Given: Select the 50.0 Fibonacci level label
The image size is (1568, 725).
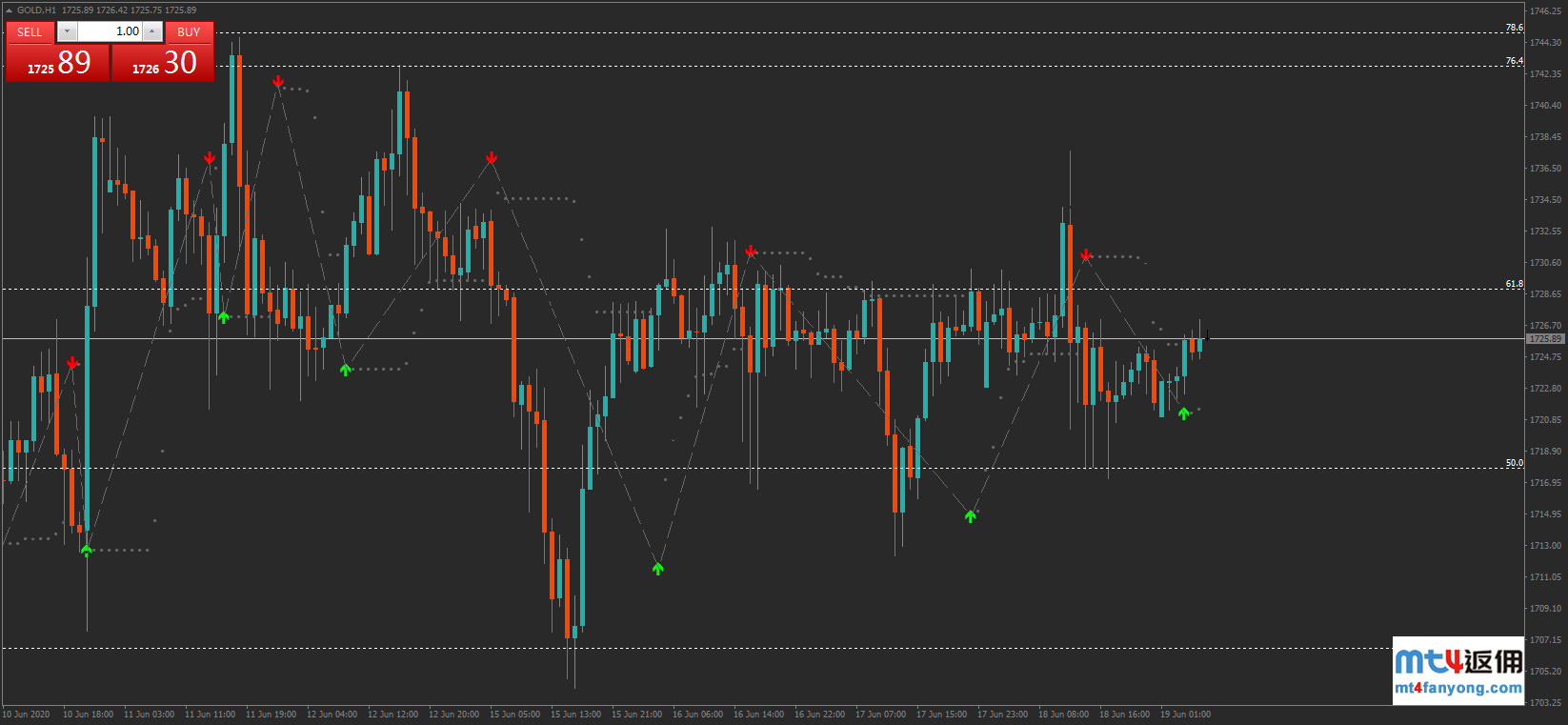Looking at the screenshot, I should pyautogui.click(x=1514, y=463).
